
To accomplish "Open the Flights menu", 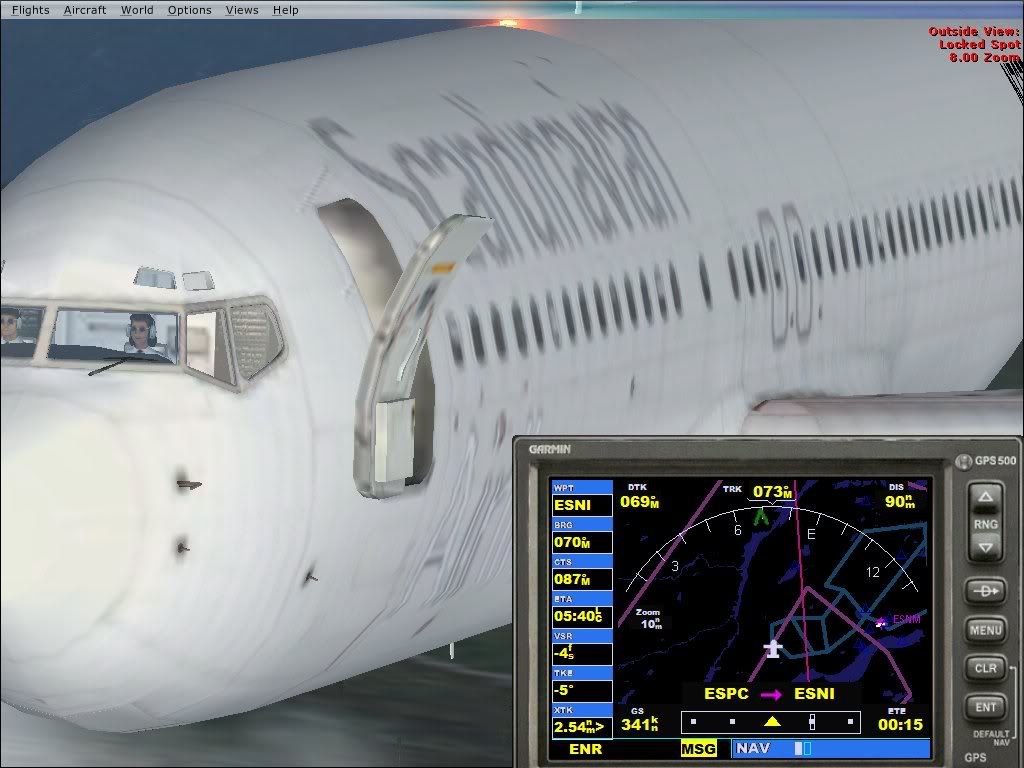I will click(x=30, y=10).
